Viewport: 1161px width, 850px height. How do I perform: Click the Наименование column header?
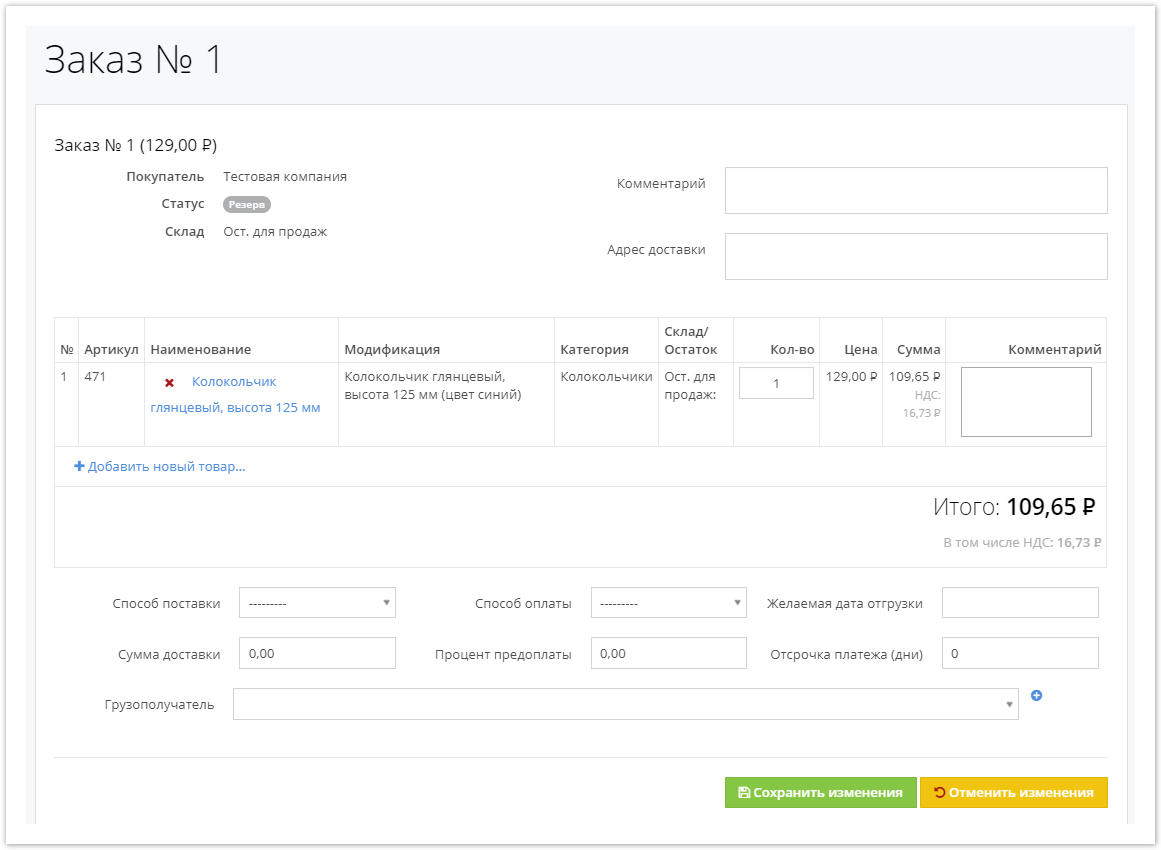pos(201,349)
